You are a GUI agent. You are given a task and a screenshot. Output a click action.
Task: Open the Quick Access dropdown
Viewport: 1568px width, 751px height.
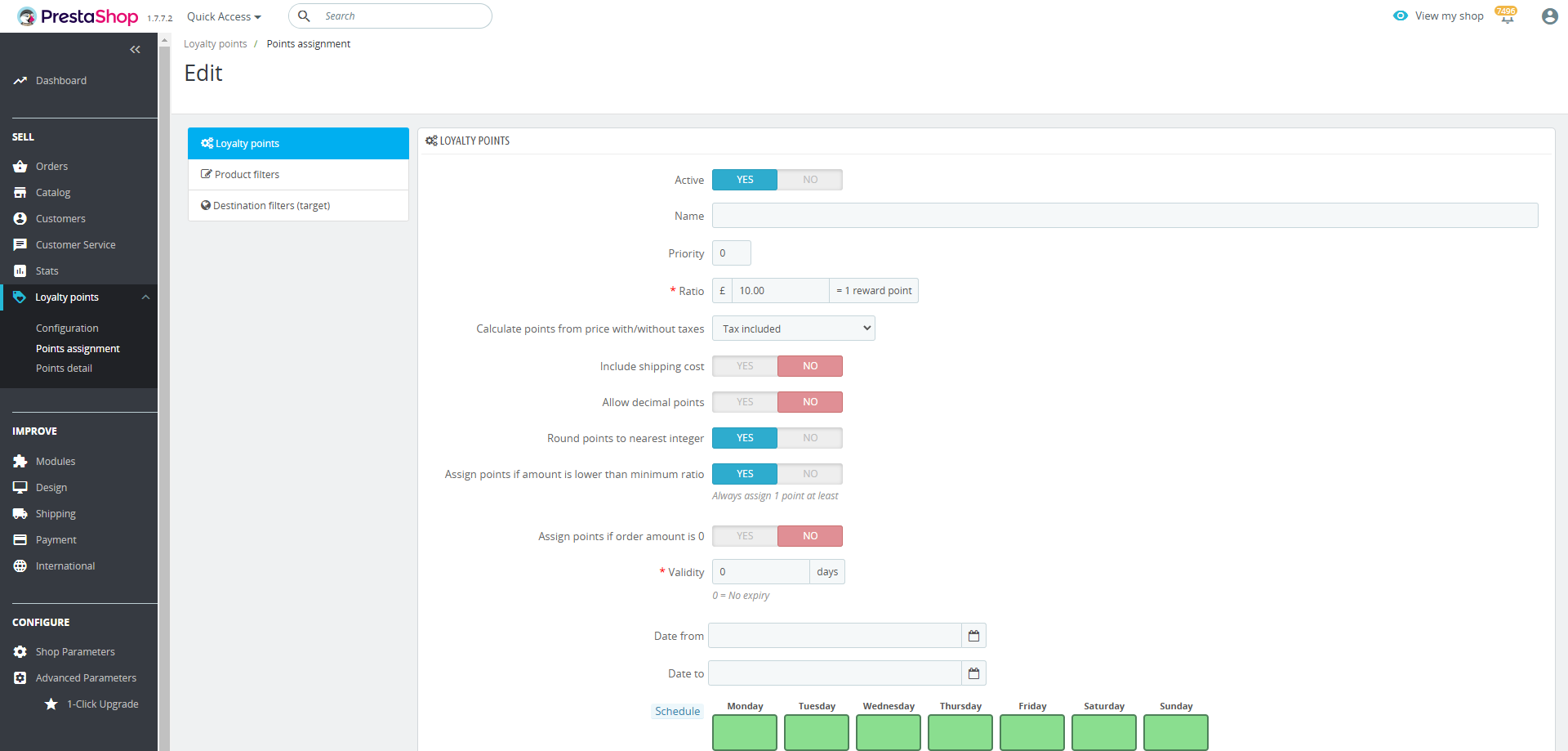(x=224, y=17)
